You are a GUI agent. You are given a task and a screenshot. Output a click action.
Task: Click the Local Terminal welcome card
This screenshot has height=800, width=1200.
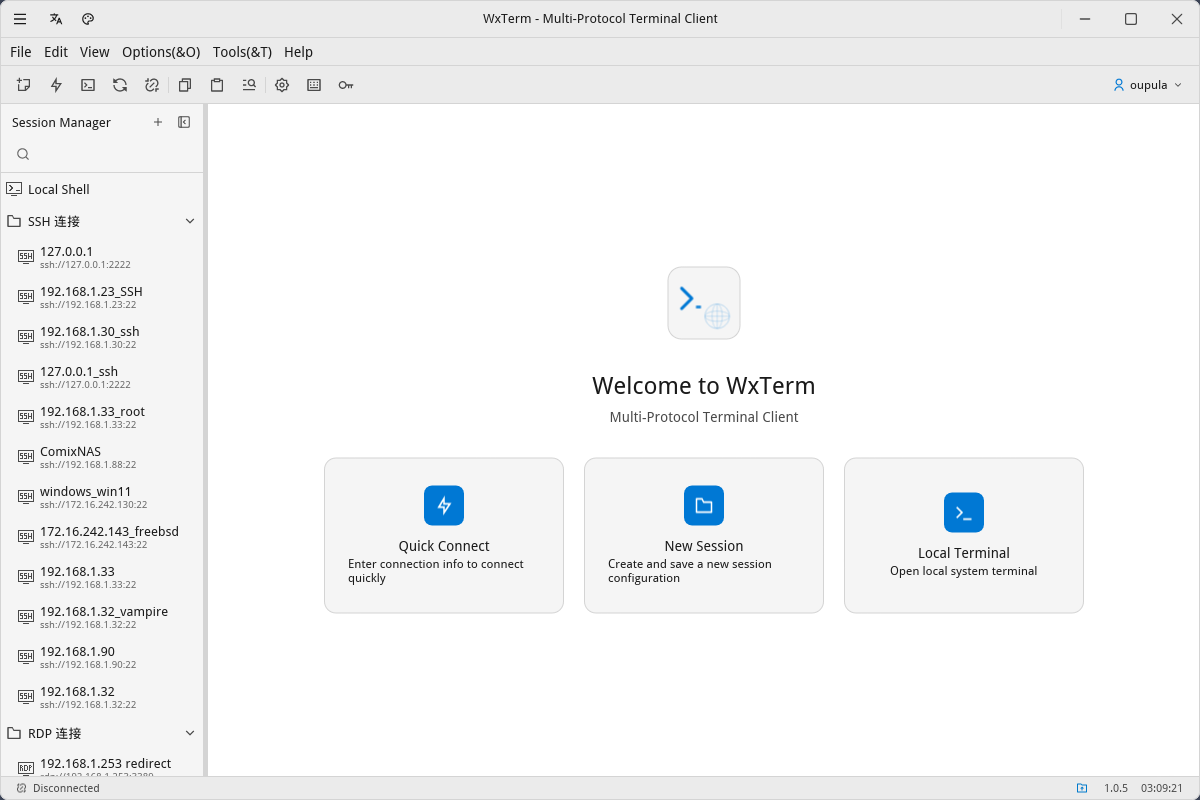pos(964,535)
